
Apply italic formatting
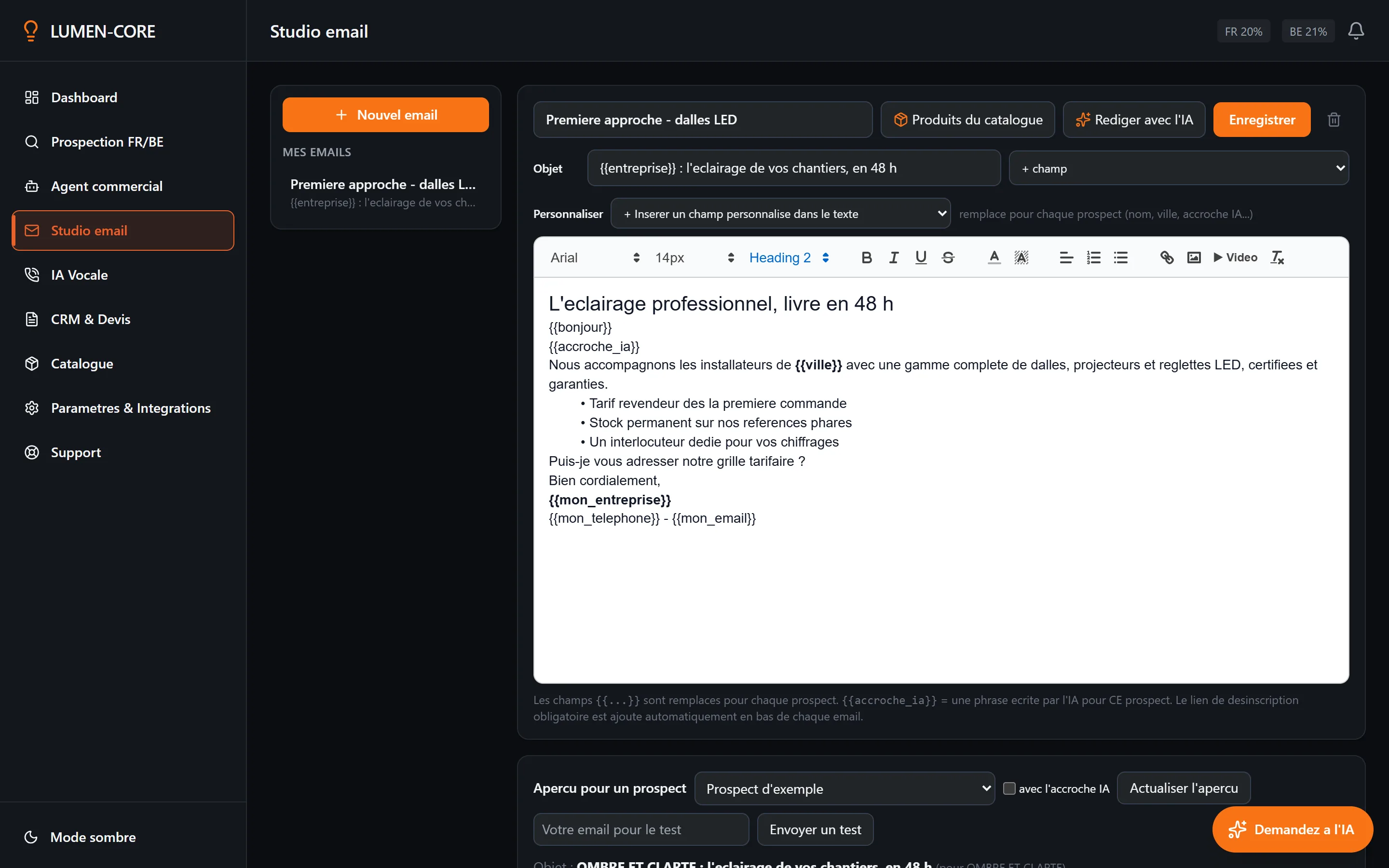click(894, 258)
